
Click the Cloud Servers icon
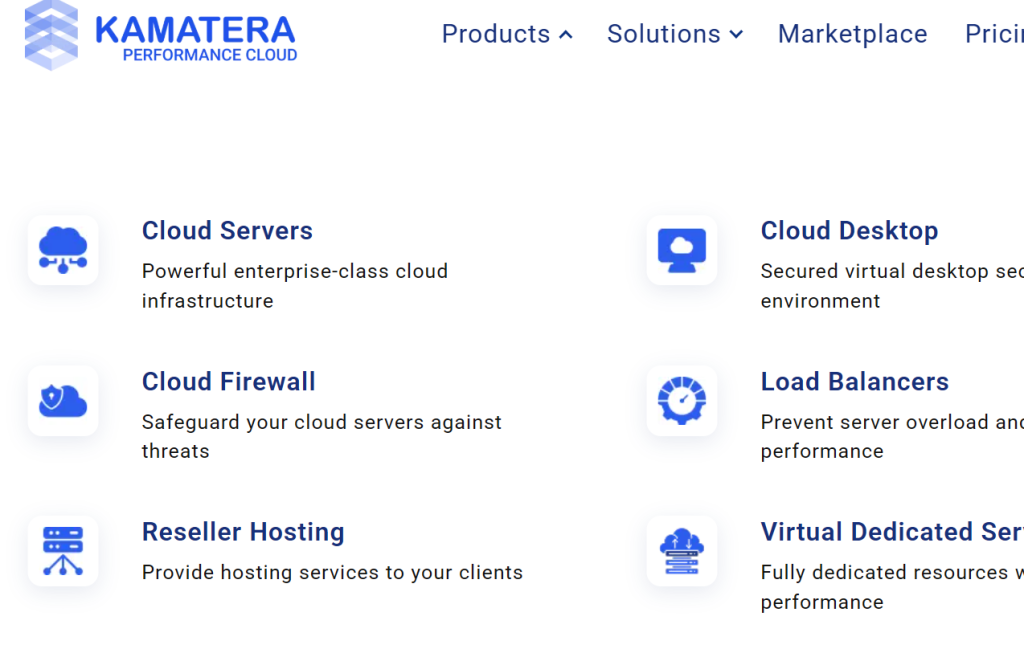pyautogui.click(x=63, y=250)
